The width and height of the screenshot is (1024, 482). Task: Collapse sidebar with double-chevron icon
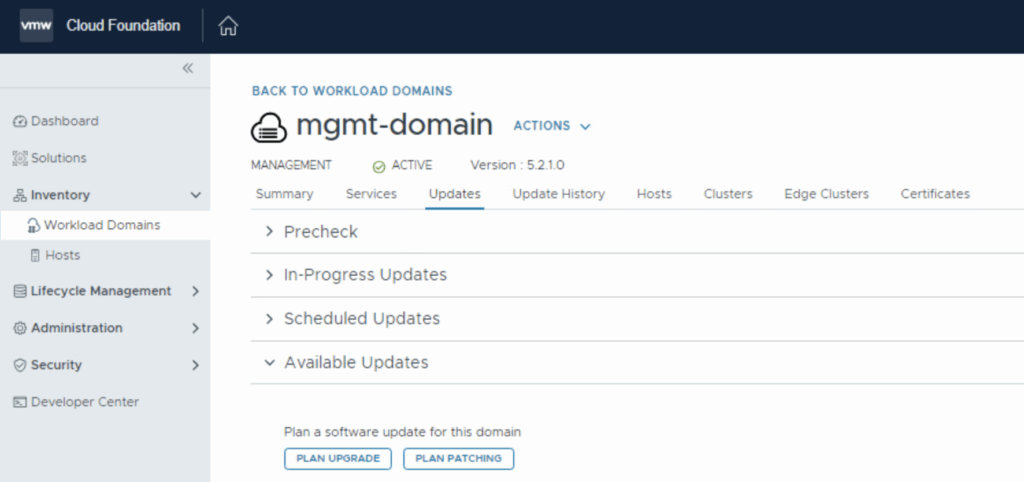pyautogui.click(x=187, y=68)
